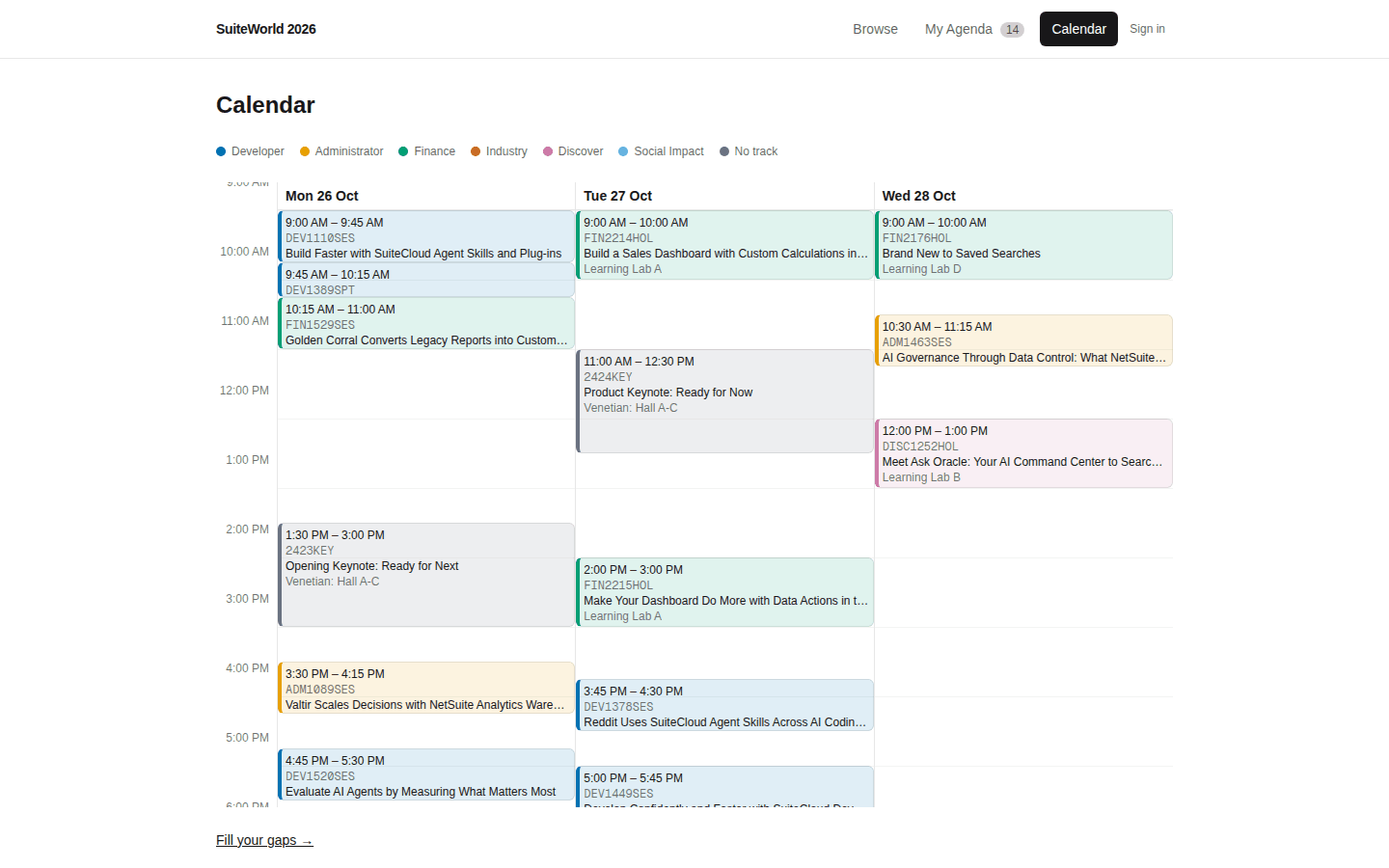Open AI Governance Through Data Control session
Screen dimensions: 1389x868
click(x=1023, y=340)
